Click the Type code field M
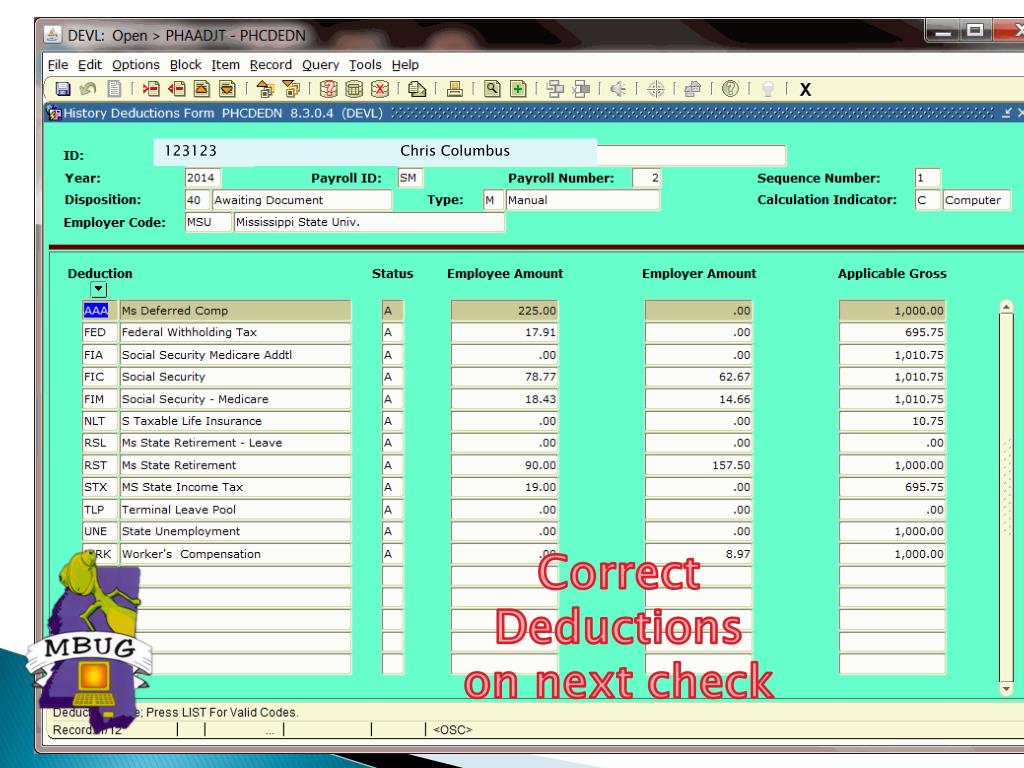 pos(492,200)
